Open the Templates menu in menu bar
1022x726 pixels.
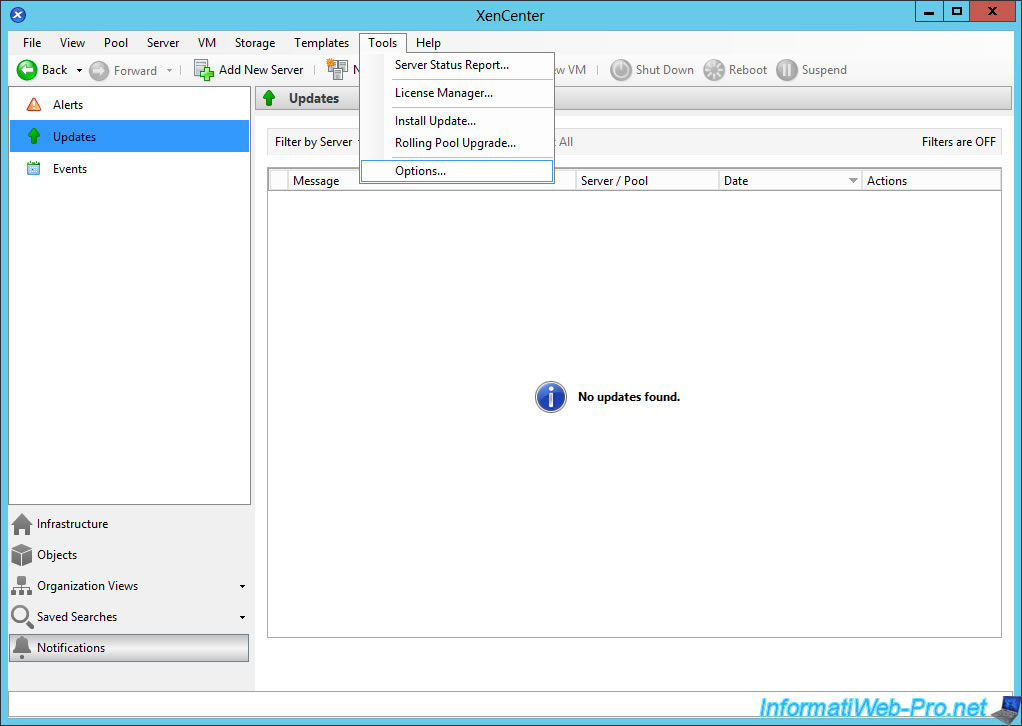pos(321,43)
